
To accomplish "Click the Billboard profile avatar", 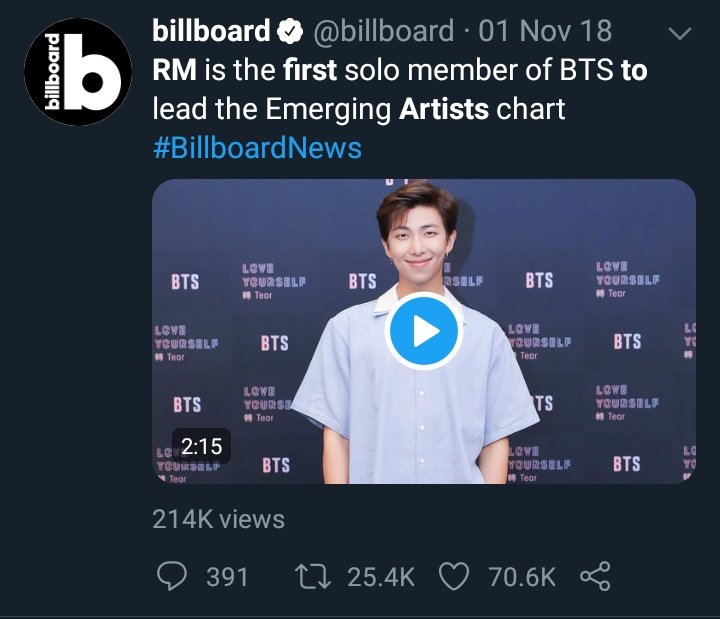I will [x=77, y=72].
